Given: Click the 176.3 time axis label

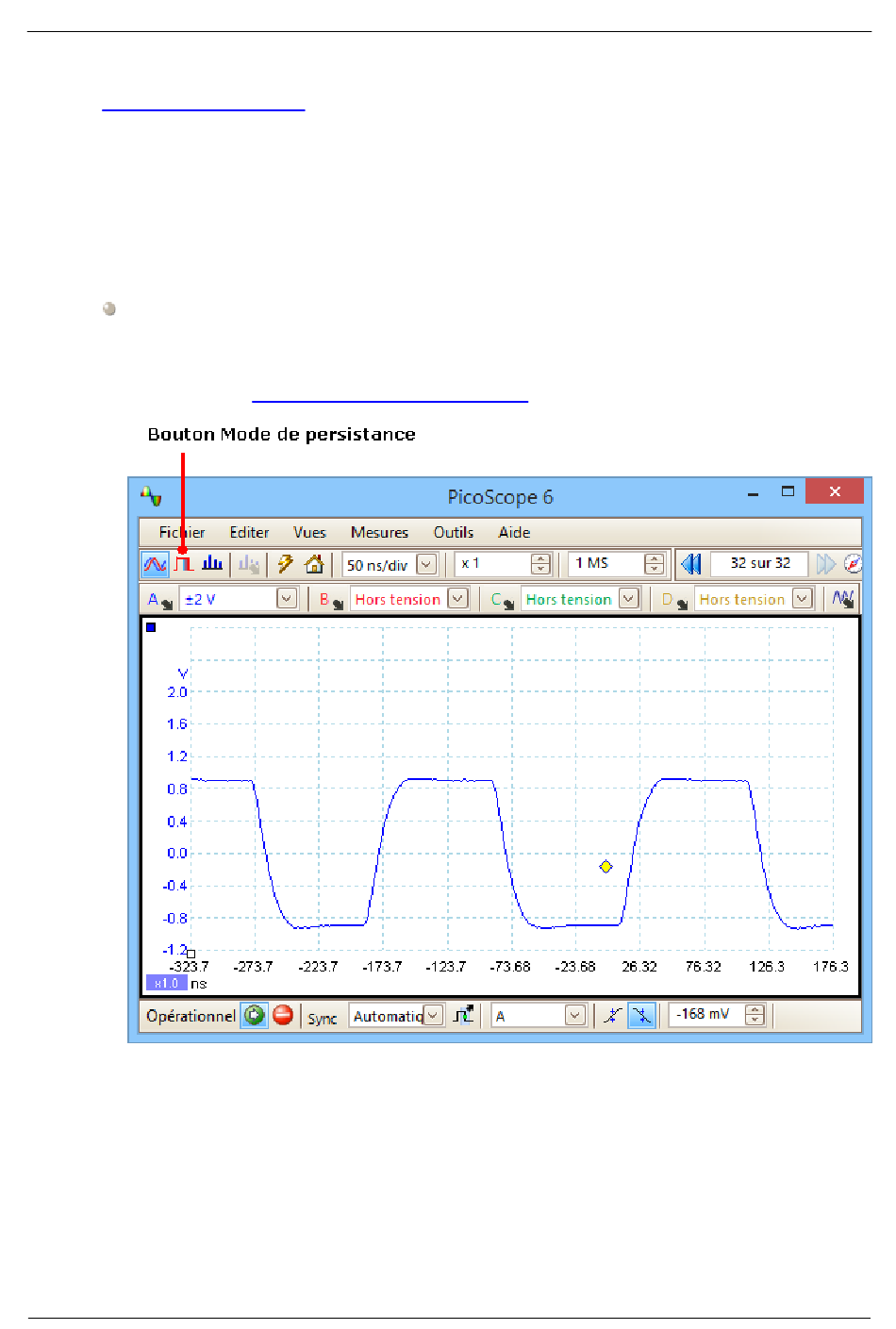Looking at the screenshot, I should click(830, 967).
